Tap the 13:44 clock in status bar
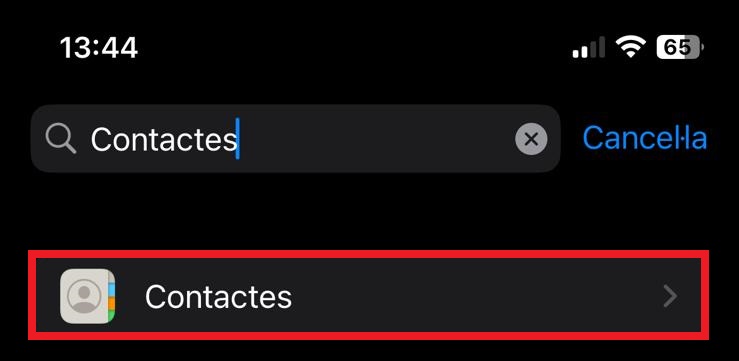Image resolution: width=739 pixels, height=361 pixels. coord(99,48)
